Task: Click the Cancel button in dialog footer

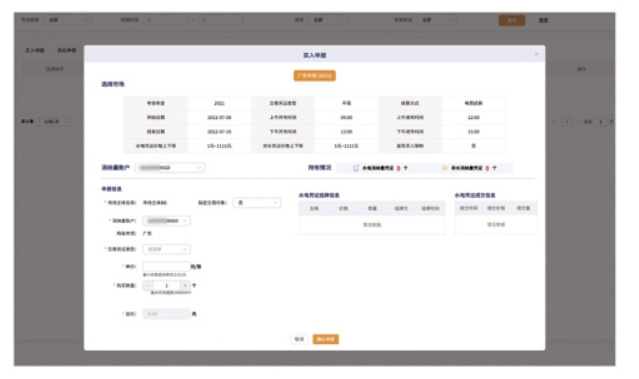Action: click(x=300, y=339)
